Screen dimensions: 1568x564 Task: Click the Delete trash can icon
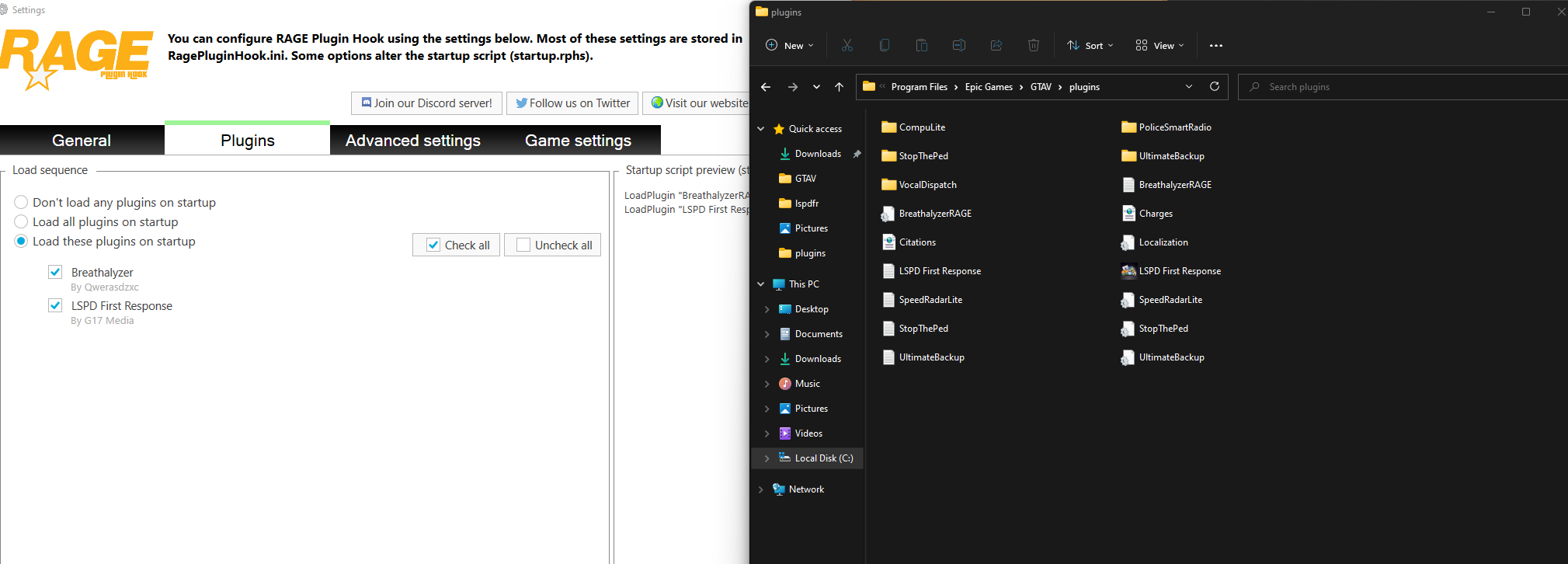click(x=1033, y=46)
